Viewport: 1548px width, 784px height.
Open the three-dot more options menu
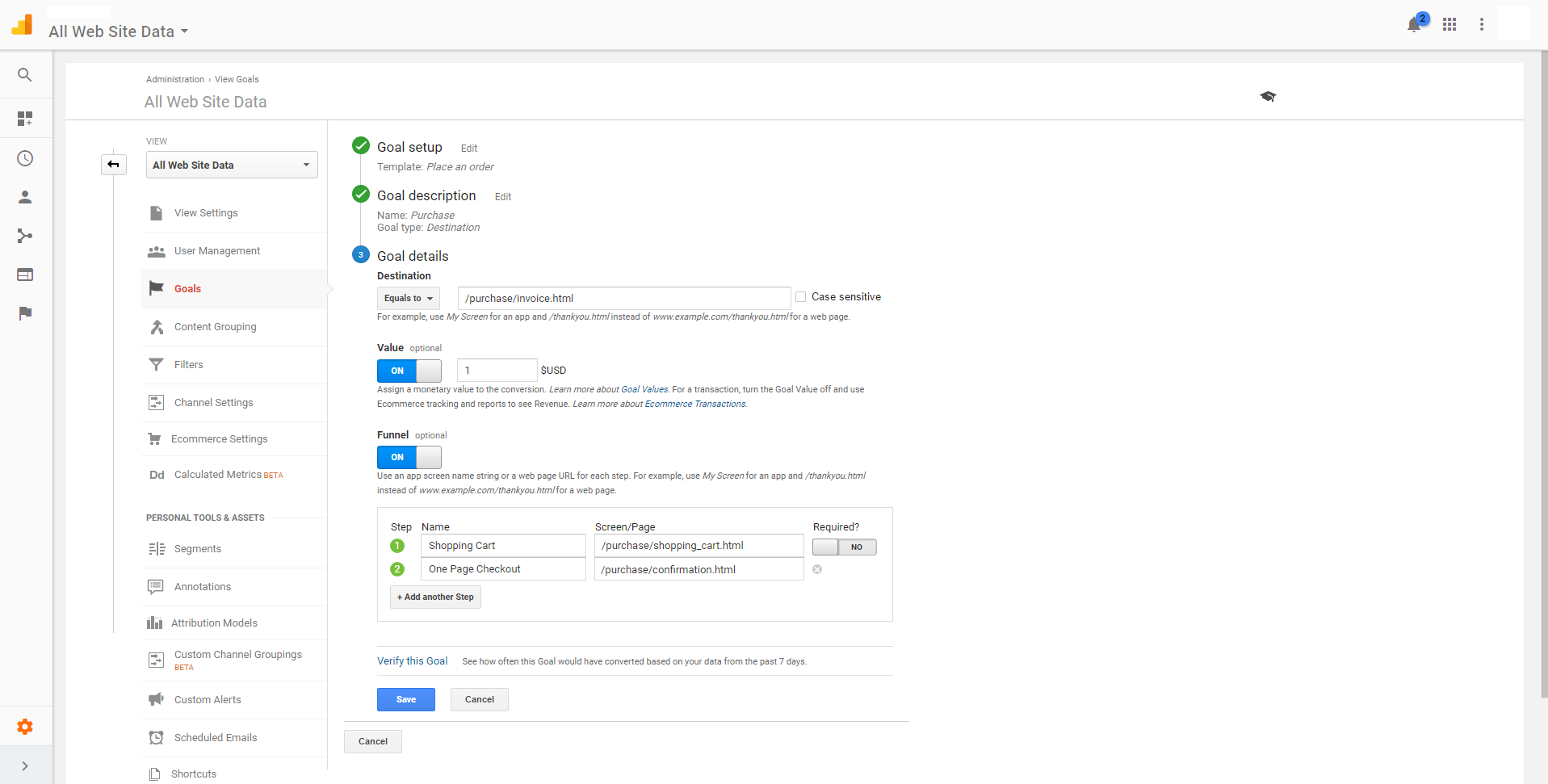(1482, 24)
